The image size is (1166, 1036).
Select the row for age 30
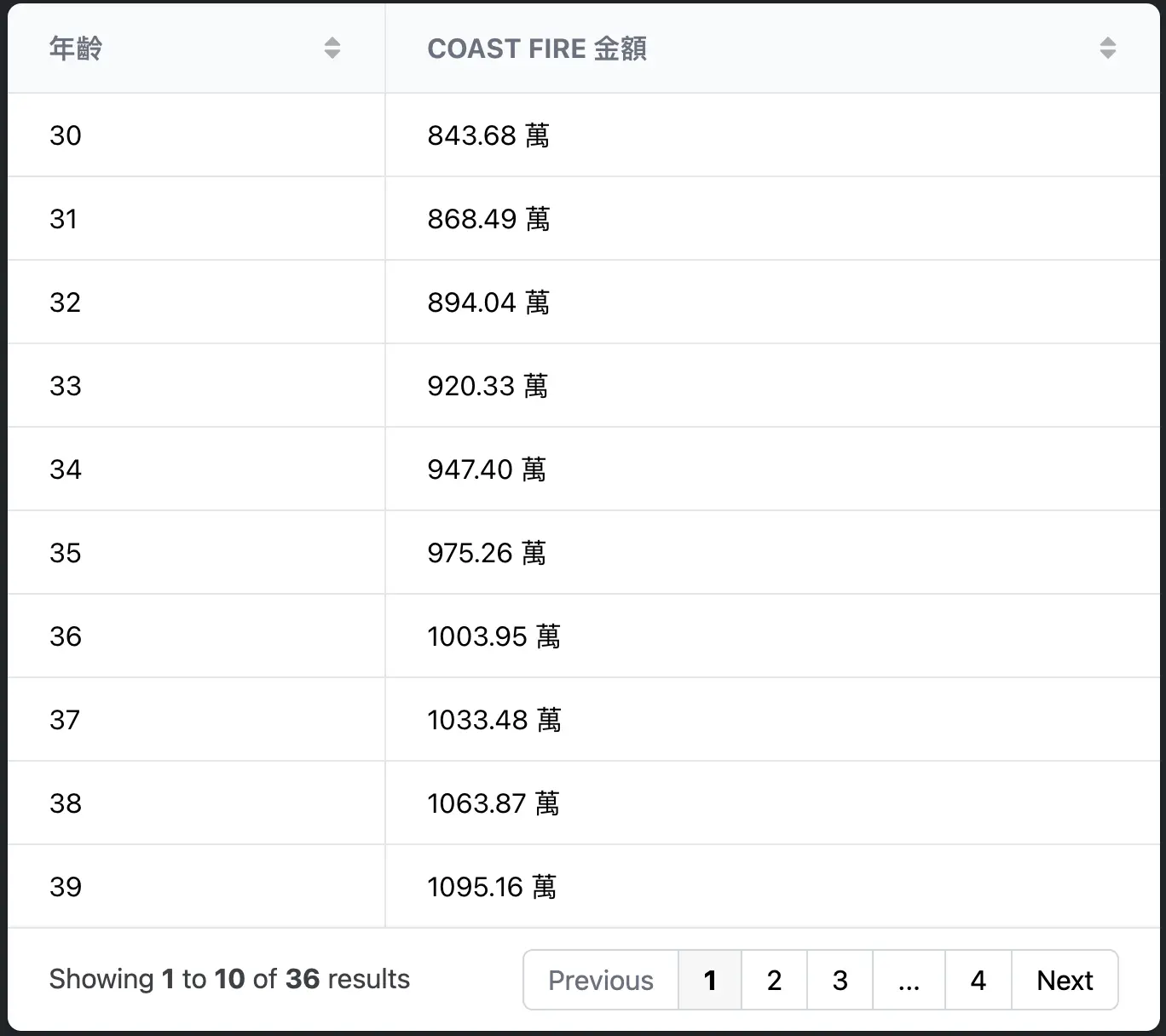[66, 135]
